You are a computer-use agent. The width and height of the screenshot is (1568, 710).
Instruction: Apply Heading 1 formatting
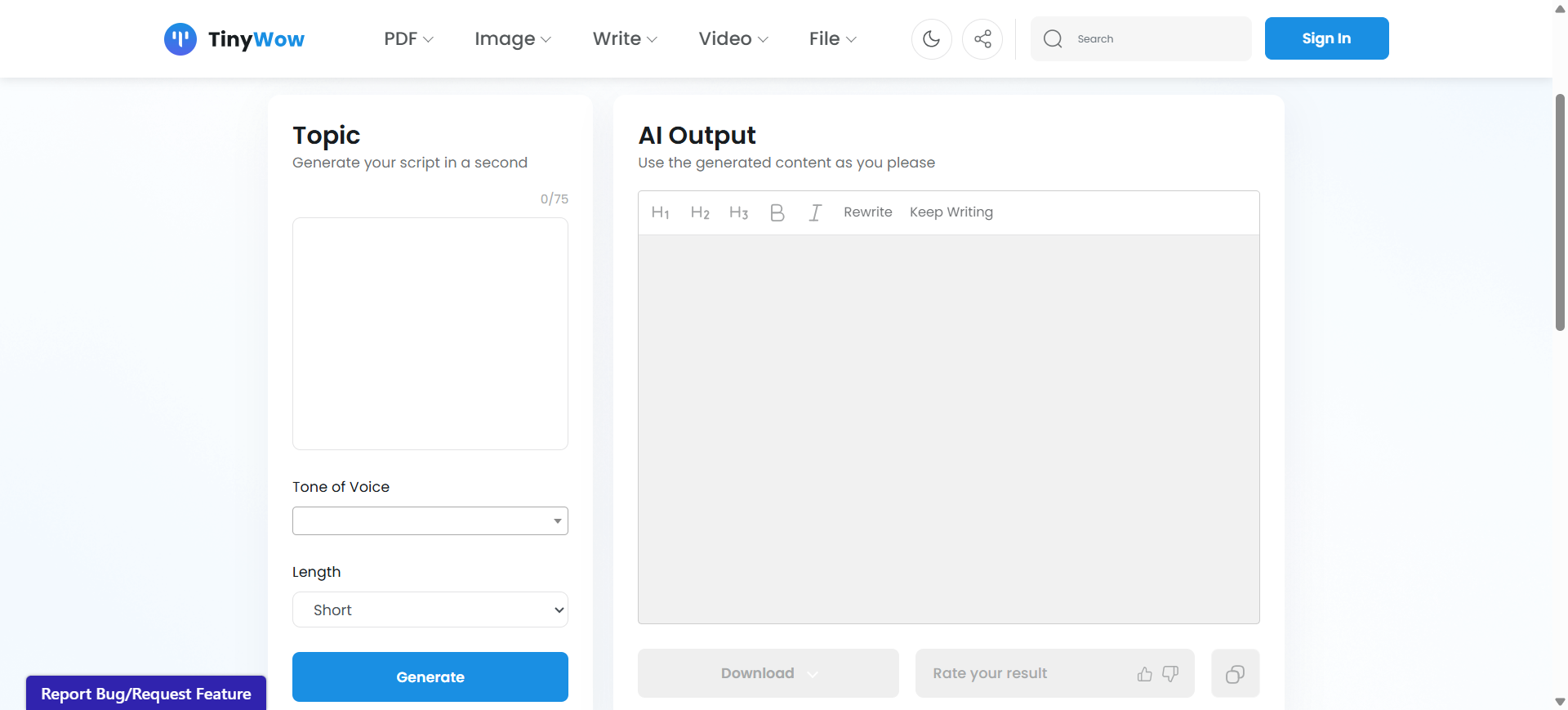pyautogui.click(x=660, y=212)
